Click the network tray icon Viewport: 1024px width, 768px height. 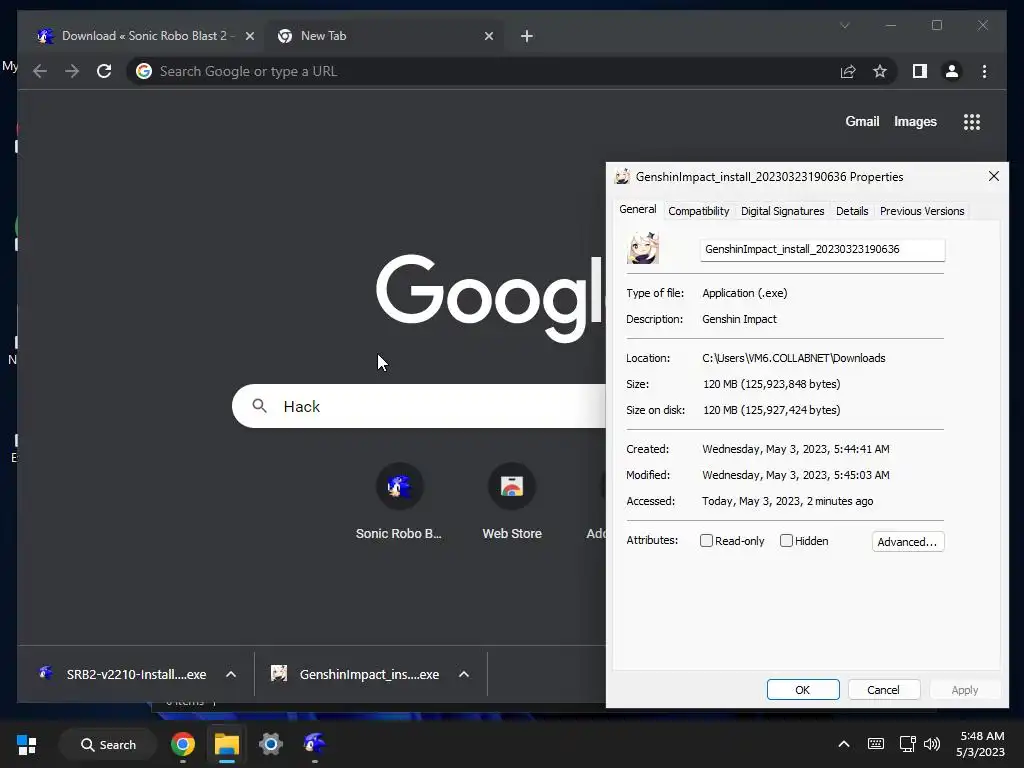[907, 744]
